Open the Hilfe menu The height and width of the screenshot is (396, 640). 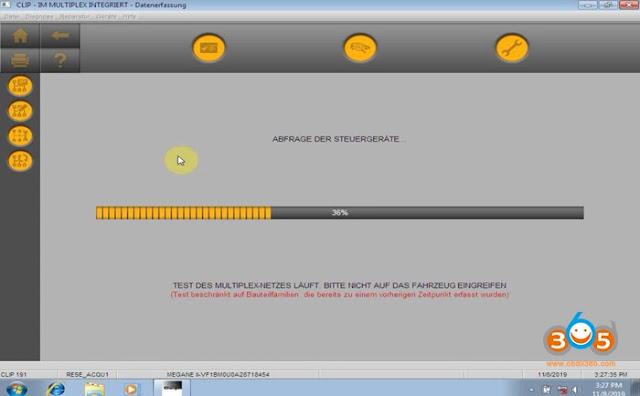pyautogui.click(x=129, y=17)
